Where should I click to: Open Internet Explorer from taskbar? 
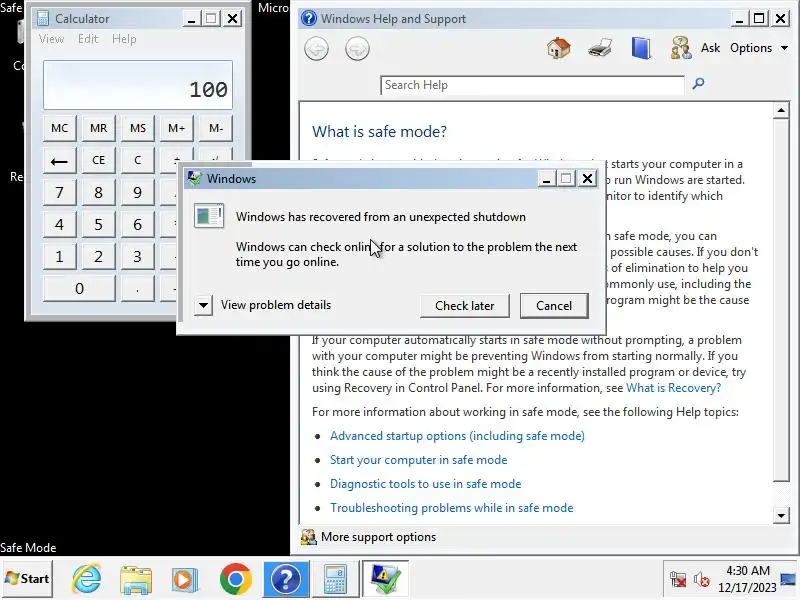click(86, 579)
